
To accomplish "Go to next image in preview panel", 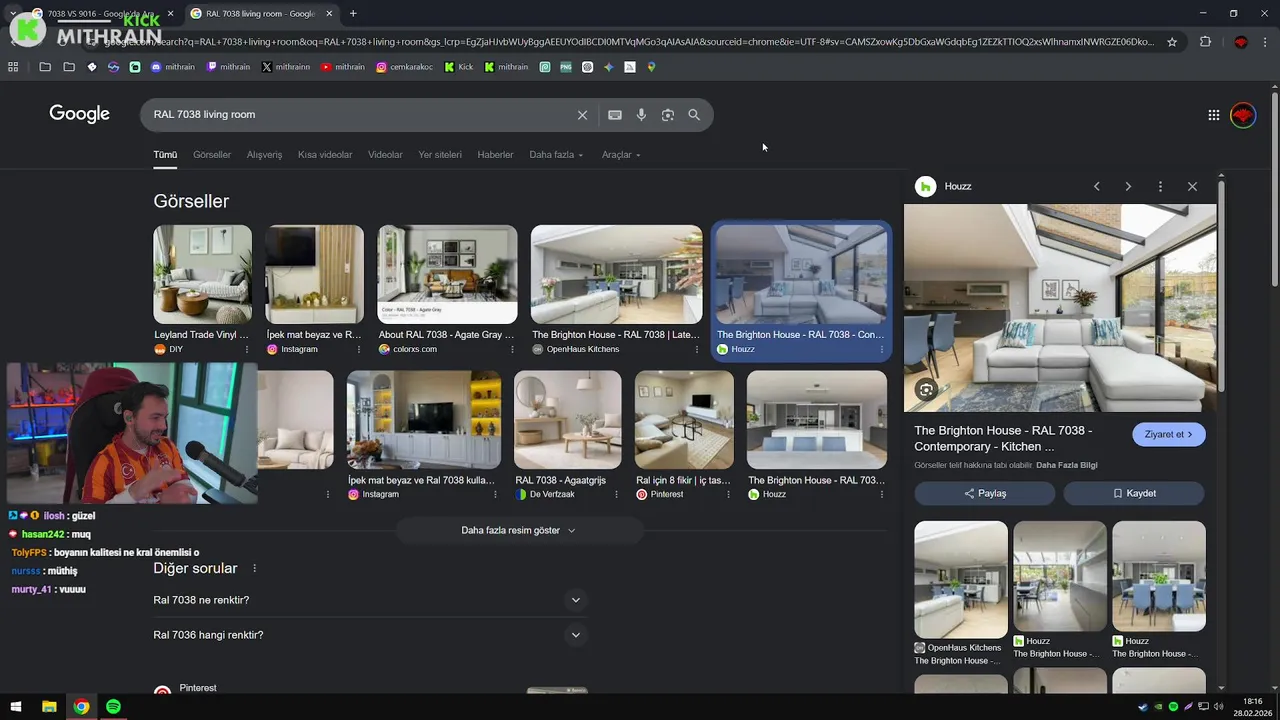I will (1128, 187).
